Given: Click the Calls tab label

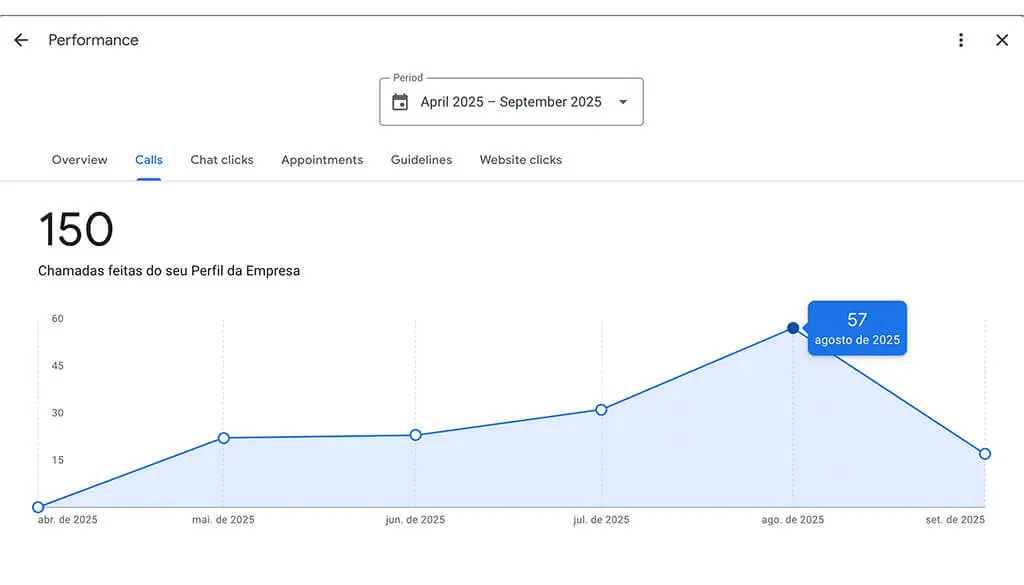Looking at the screenshot, I should [x=148, y=159].
